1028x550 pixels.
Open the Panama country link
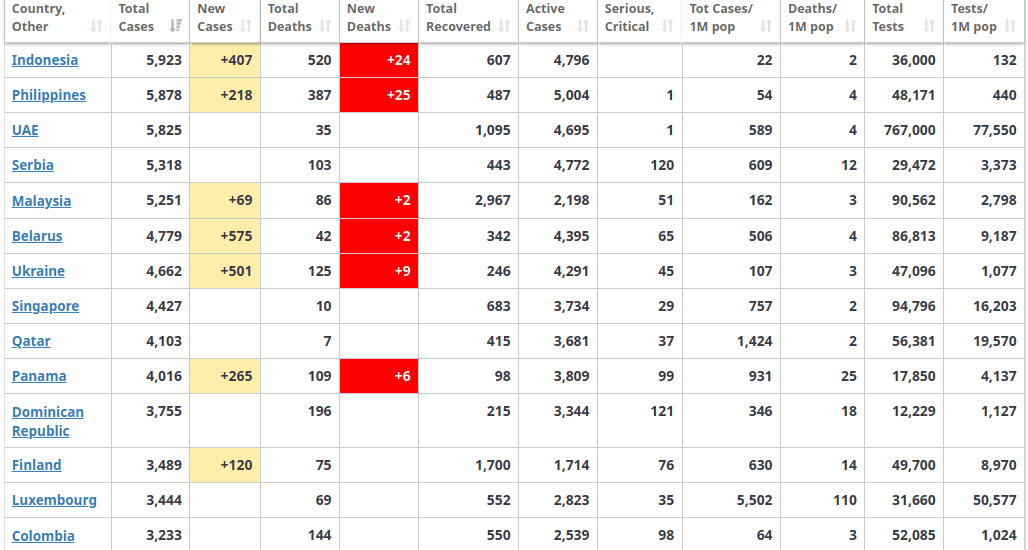coord(39,376)
